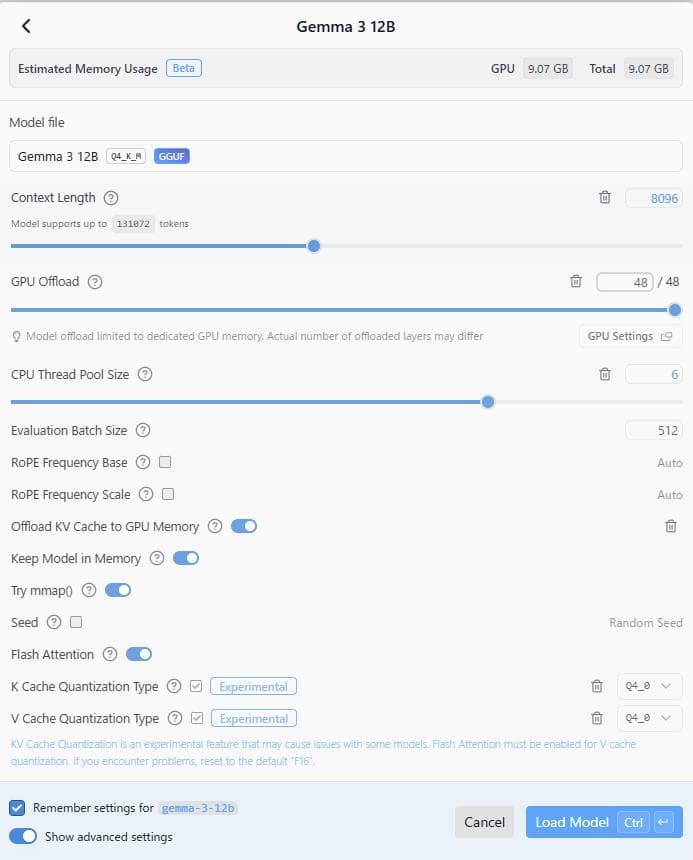Uncheck Remember settings for gemma-3-12b
The image size is (693, 860).
[x=17, y=808]
